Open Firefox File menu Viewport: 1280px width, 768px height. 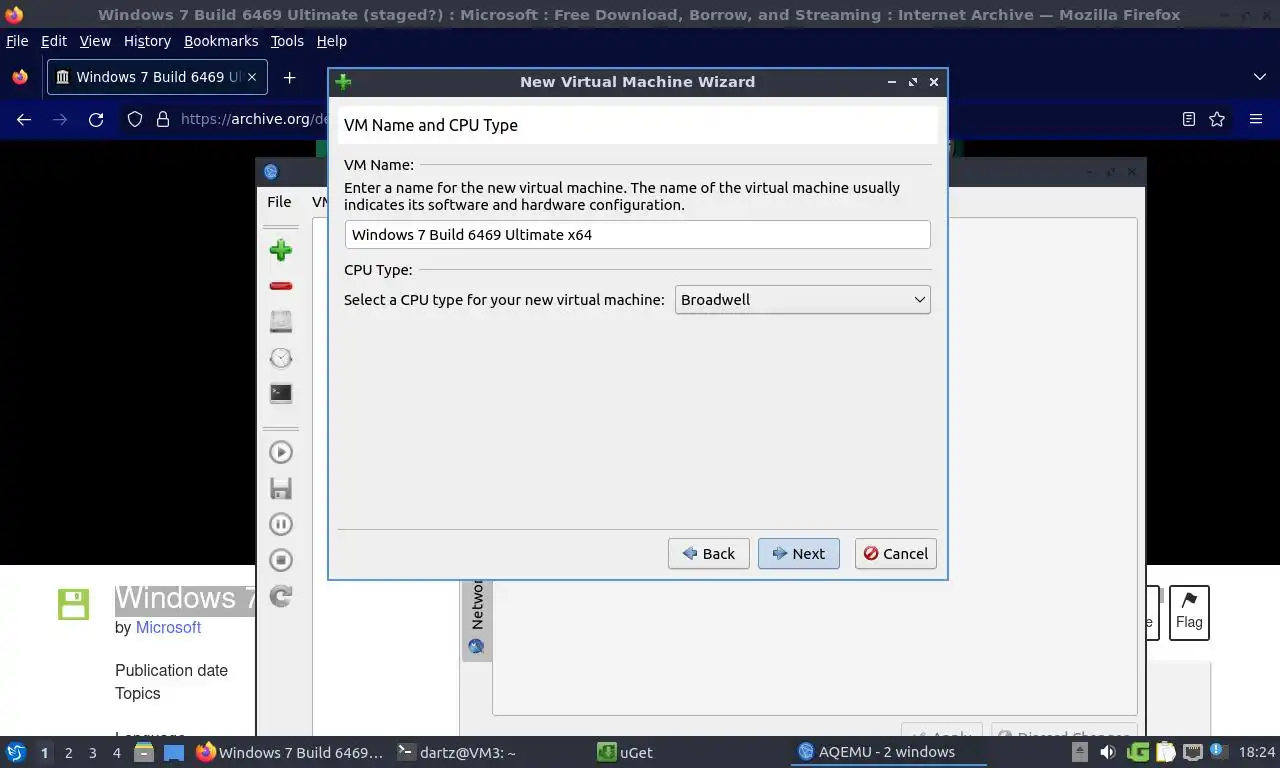tap(17, 41)
